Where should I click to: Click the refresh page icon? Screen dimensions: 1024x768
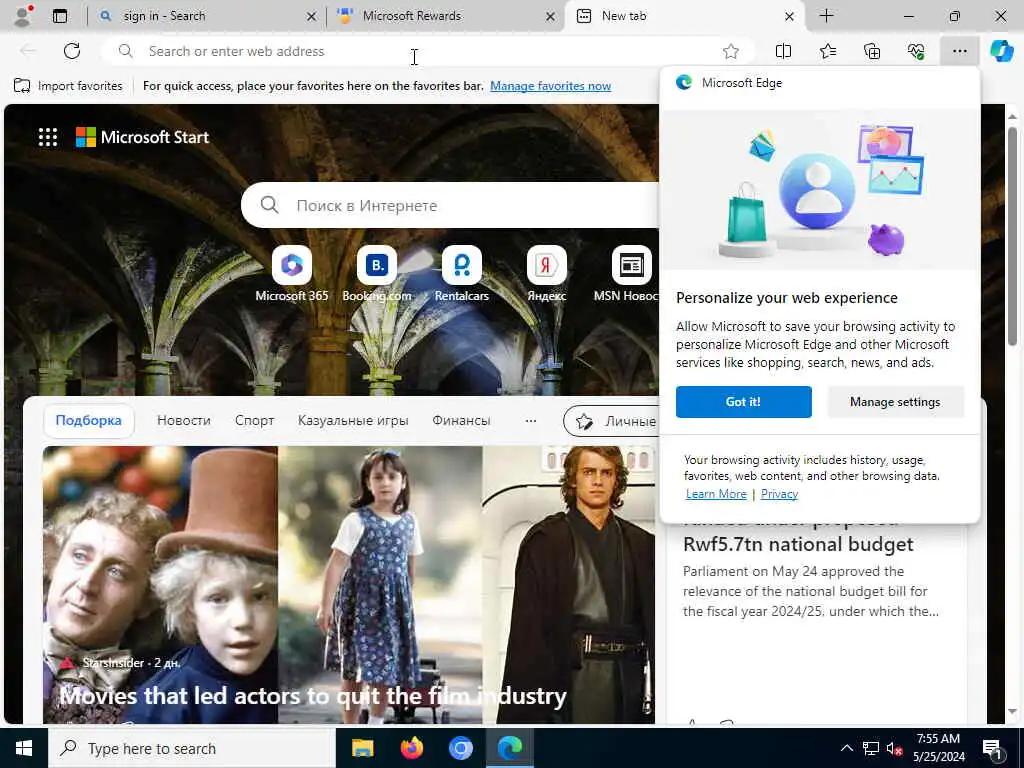coord(72,51)
